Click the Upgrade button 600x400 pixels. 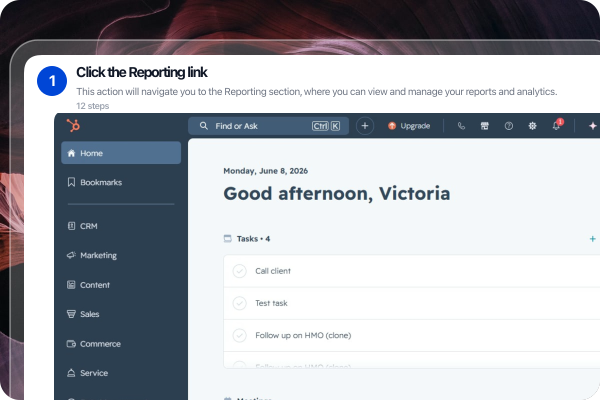coord(409,126)
